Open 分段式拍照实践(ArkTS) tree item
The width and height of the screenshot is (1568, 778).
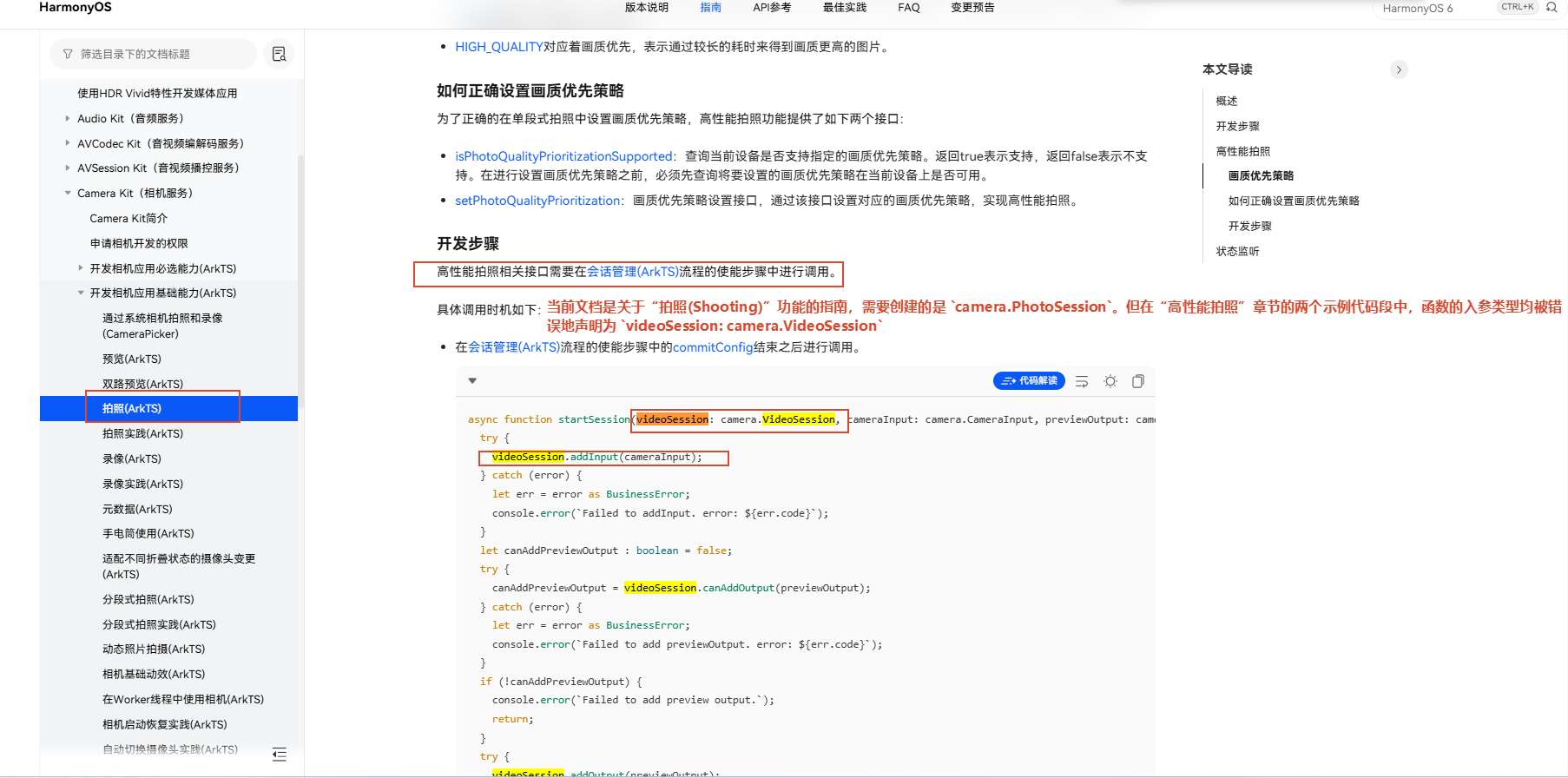159,624
